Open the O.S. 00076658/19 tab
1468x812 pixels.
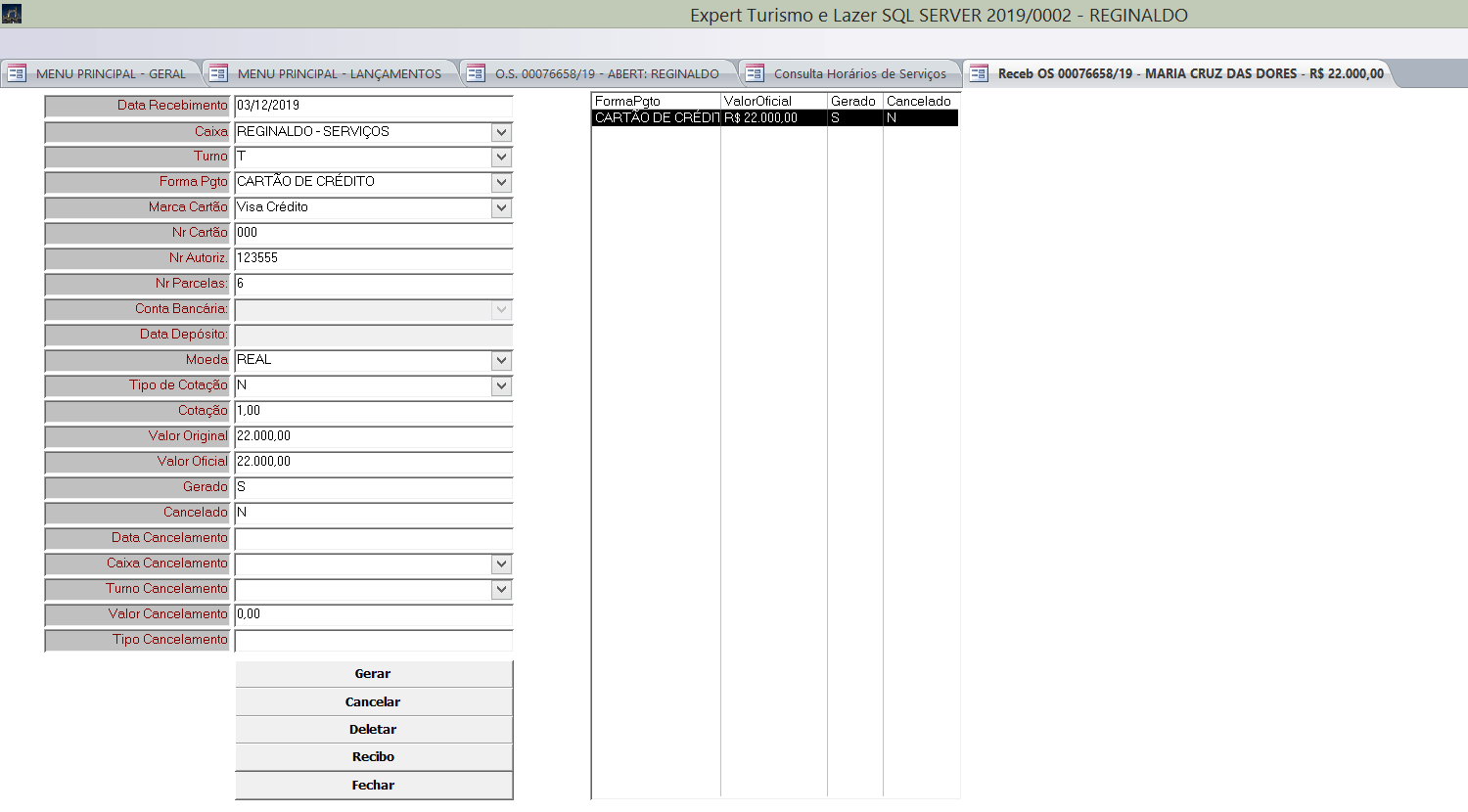point(606,73)
